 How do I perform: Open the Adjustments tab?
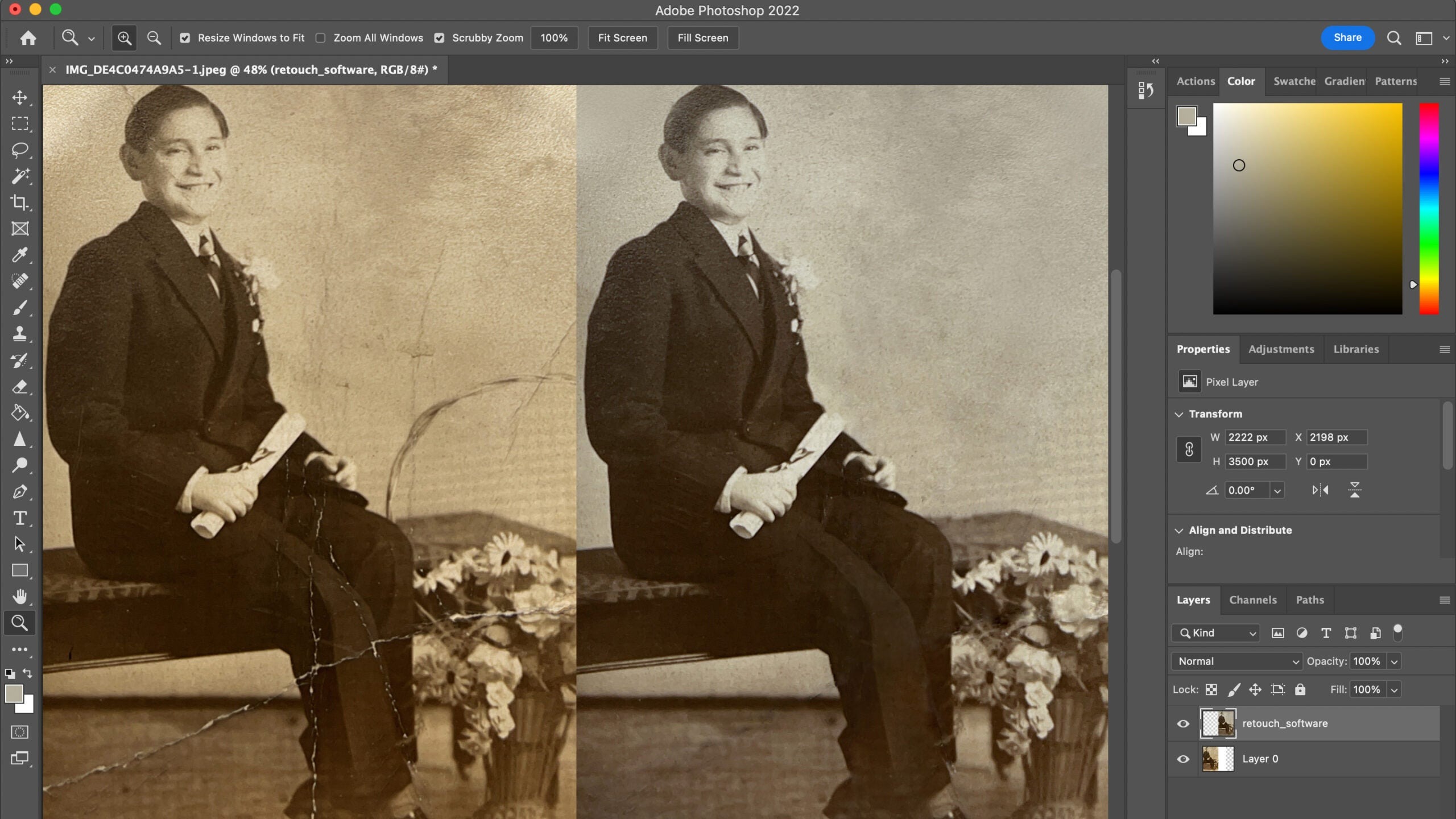[1281, 349]
